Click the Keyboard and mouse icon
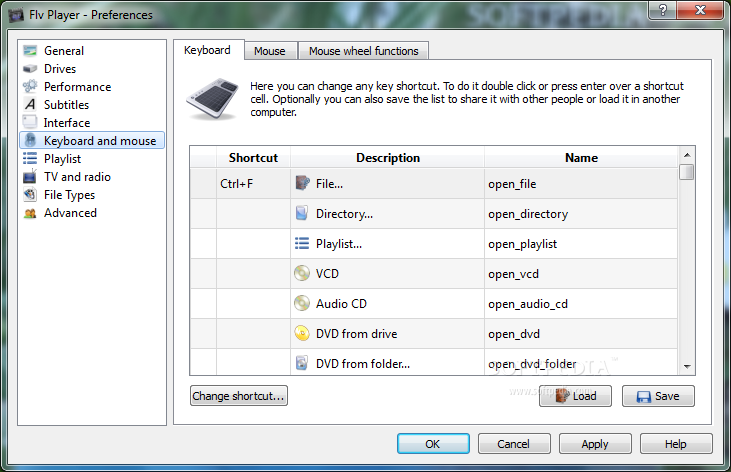The width and height of the screenshot is (731, 472). (31, 140)
